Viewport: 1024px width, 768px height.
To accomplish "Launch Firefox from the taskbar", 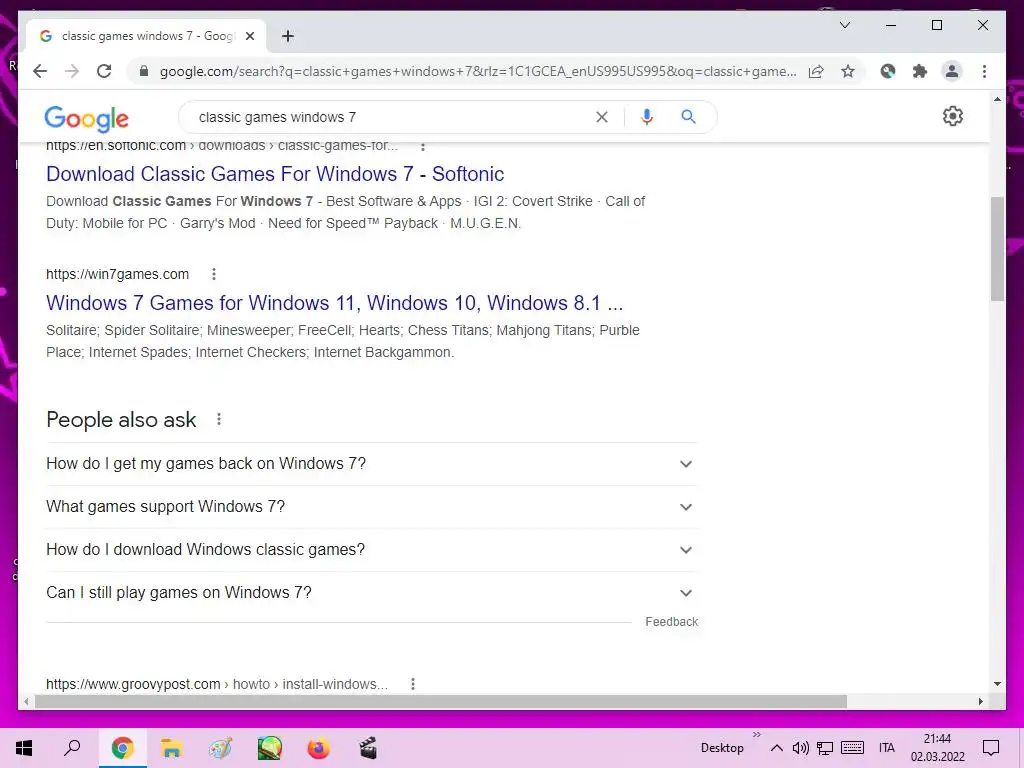I will 319,748.
